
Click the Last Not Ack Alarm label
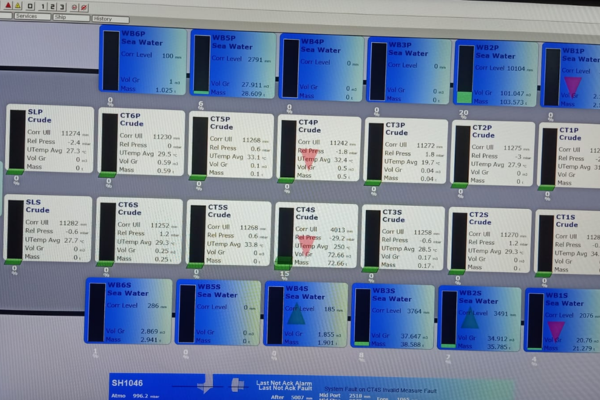click(x=282, y=381)
